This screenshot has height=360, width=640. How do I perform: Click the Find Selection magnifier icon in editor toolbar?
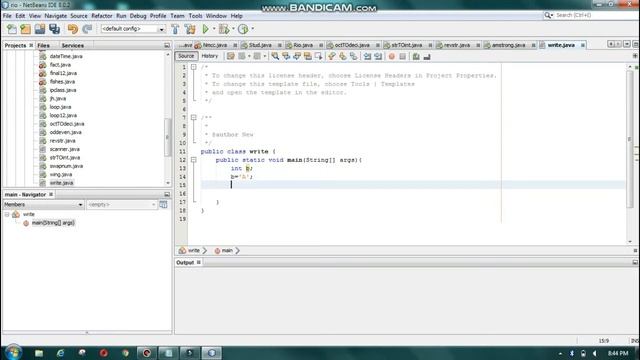275,56
